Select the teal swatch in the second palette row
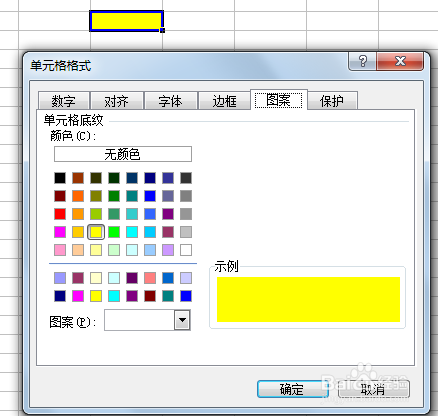 132,196
